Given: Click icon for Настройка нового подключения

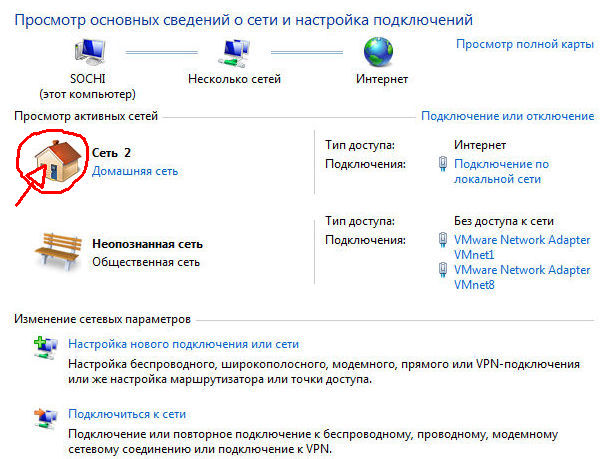Looking at the screenshot, I should 46,347.
